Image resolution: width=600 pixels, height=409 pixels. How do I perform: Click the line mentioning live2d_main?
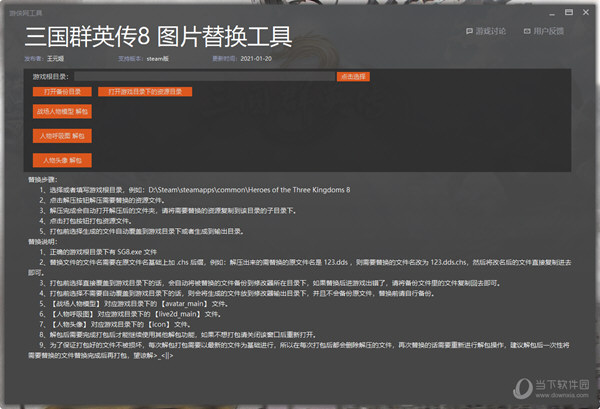(x=130, y=314)
